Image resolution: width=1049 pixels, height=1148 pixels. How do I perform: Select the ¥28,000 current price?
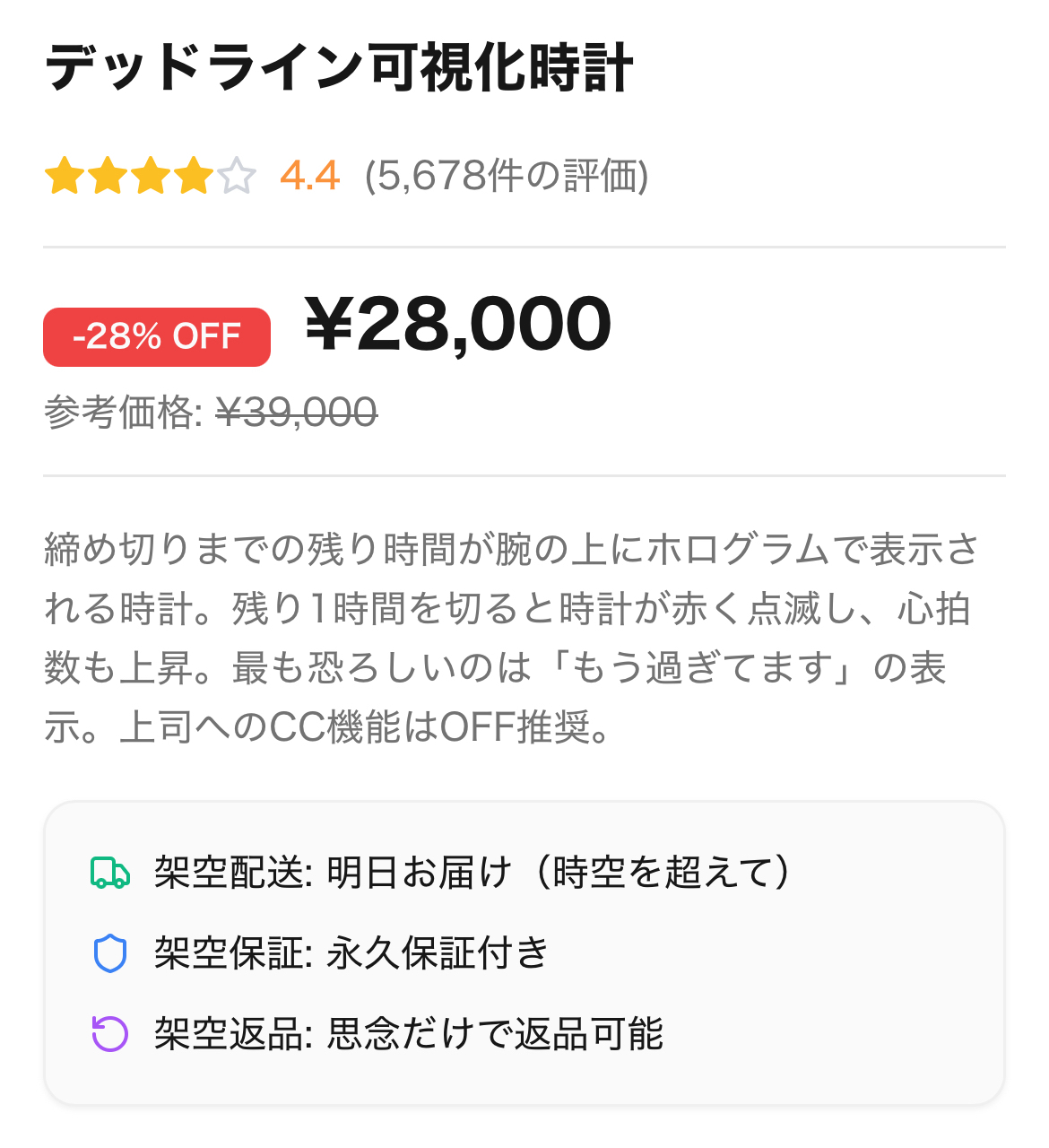point(458,325)
